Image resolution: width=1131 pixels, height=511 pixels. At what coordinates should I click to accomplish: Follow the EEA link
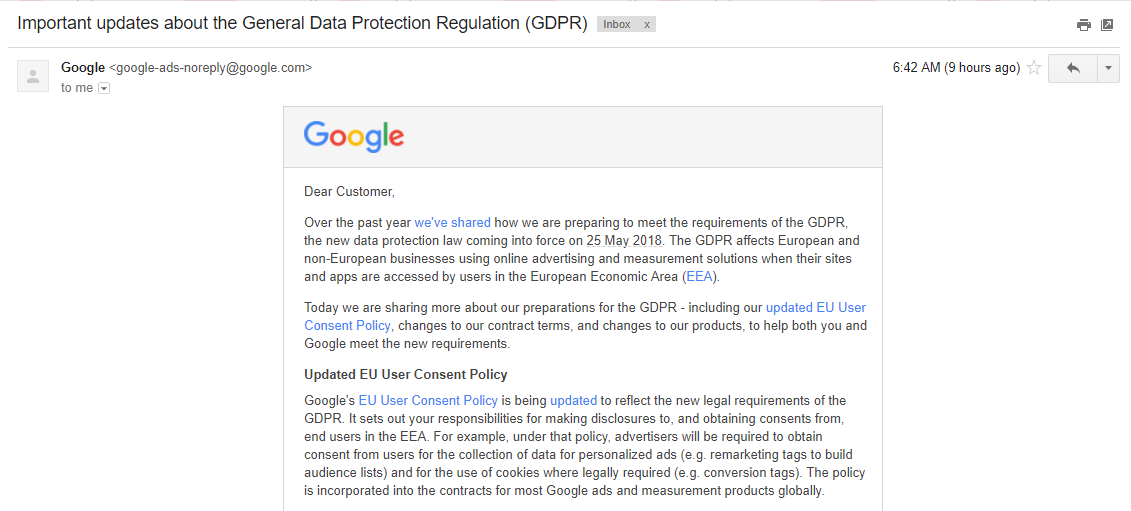(699, 276)
